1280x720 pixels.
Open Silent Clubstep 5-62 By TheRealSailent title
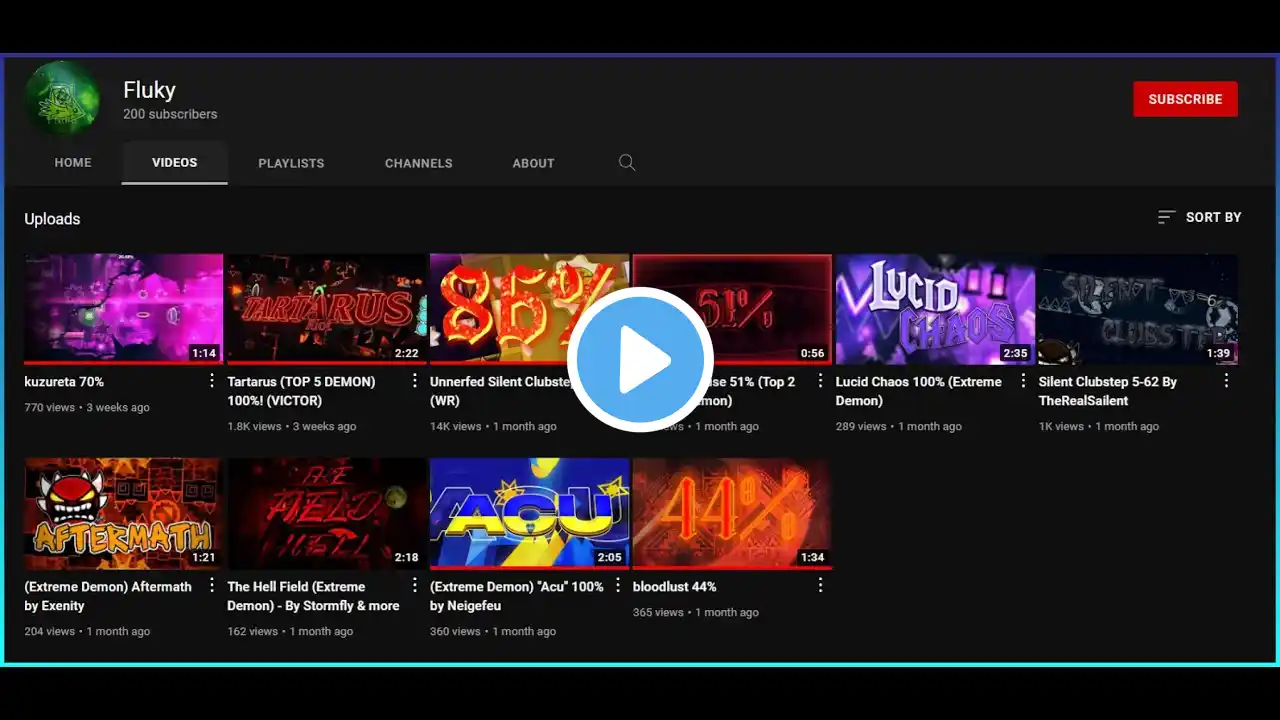1108,391
